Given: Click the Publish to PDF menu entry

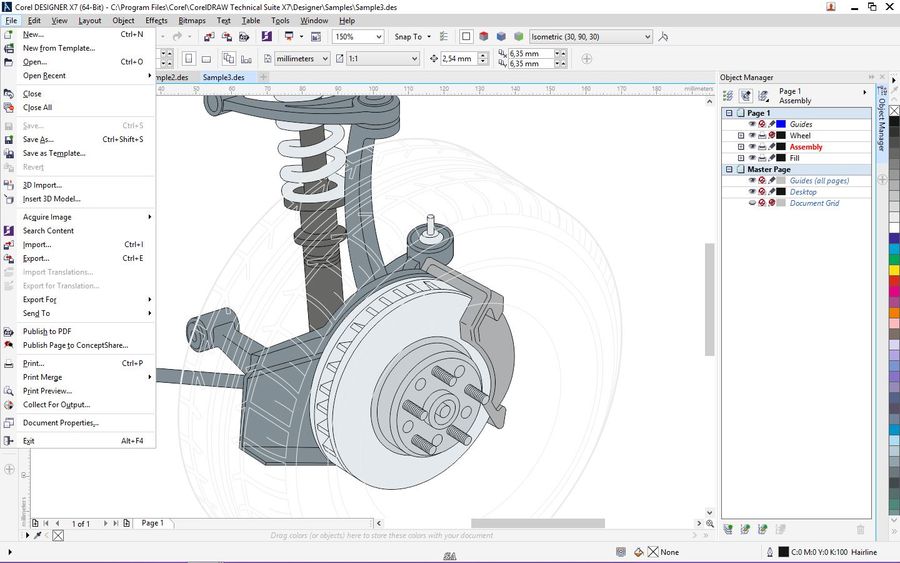Looking at the screenshot, I should [47, 331].
